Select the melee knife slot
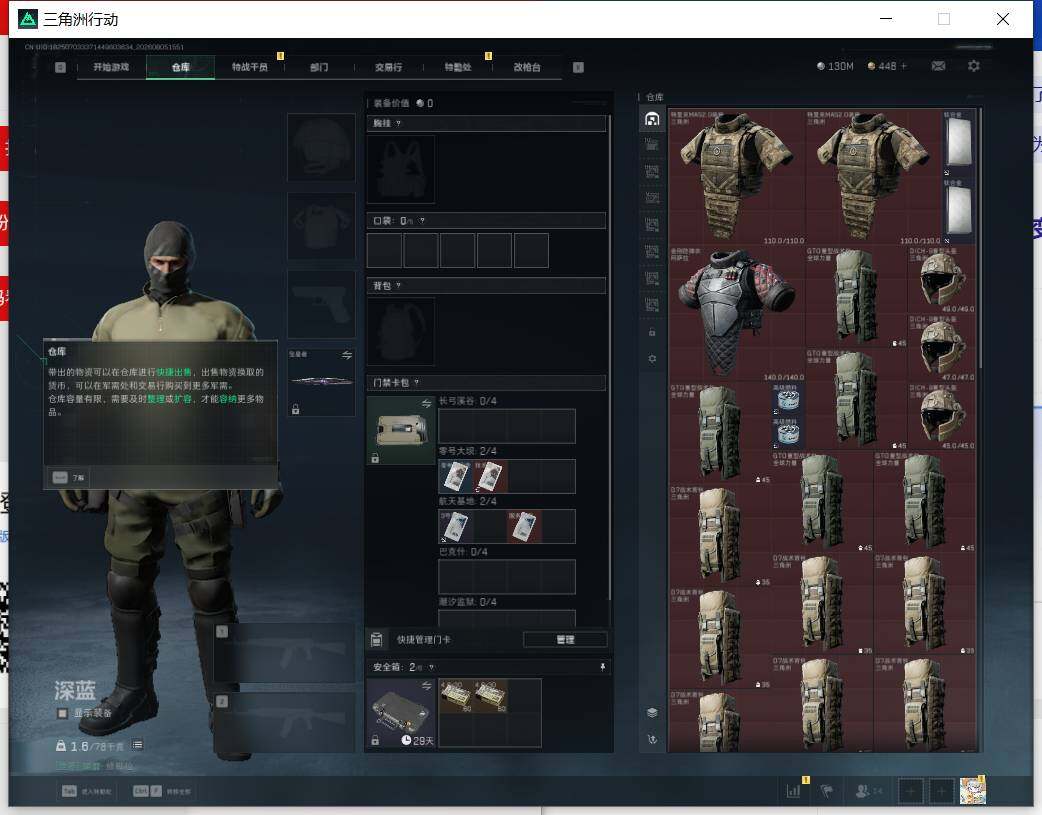 click(x=322, y=382)
